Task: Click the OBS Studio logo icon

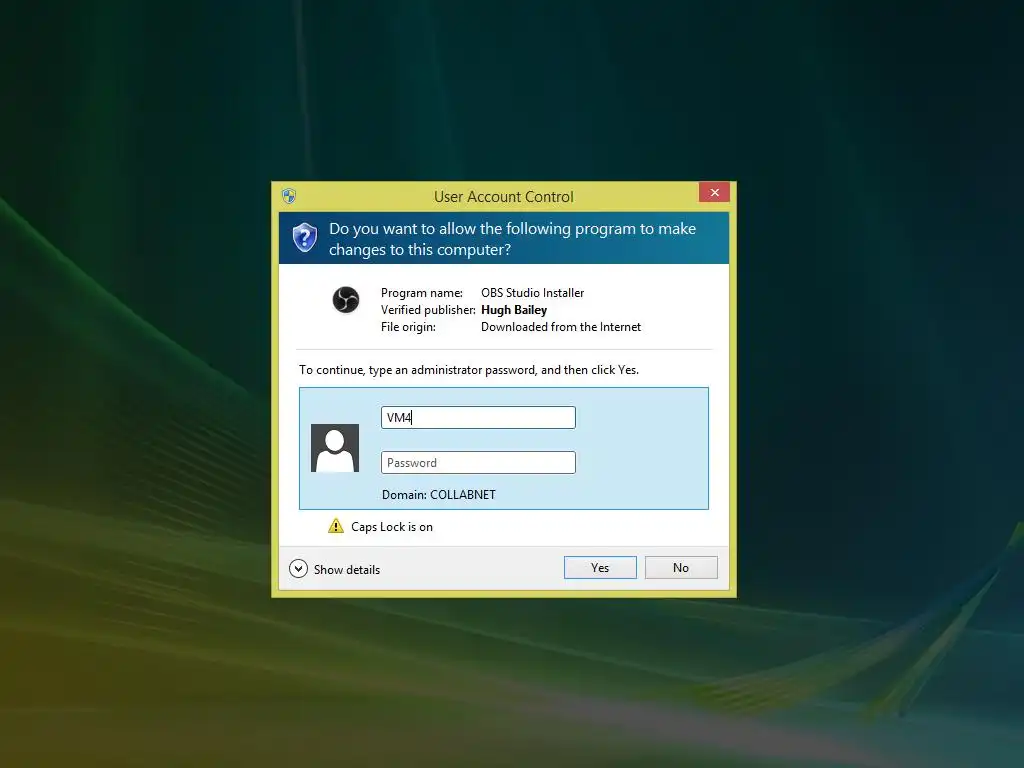Action: (346, 300)
